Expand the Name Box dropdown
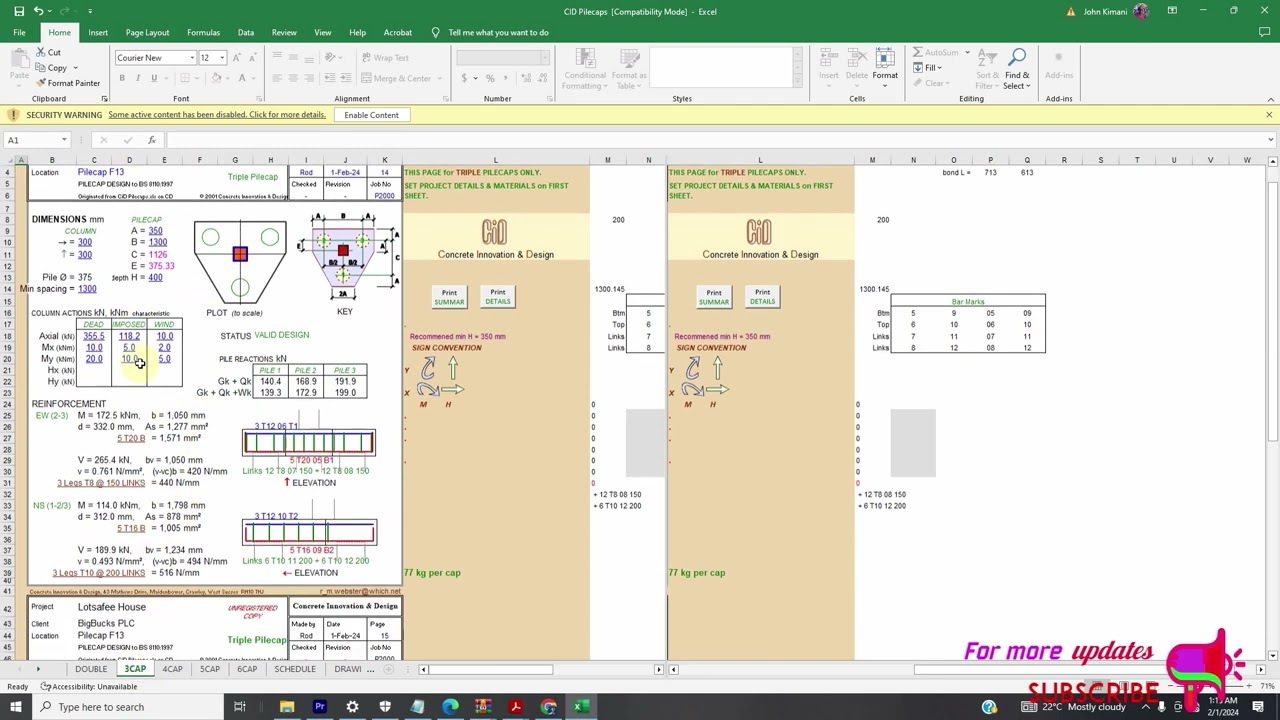This screenshot has width=1280, height=720. coord(64,140)
